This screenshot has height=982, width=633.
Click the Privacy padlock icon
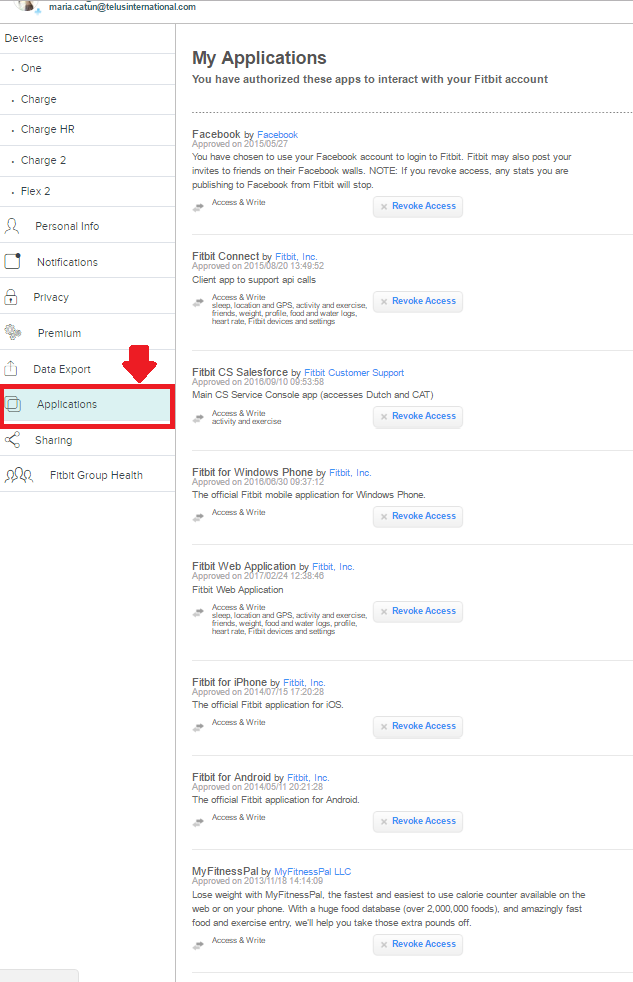pos(11,297)
